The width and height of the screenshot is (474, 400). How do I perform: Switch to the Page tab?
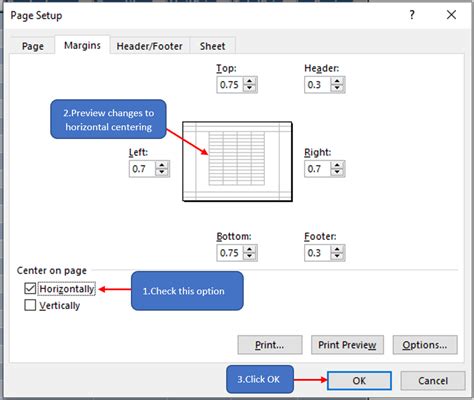(x=33, y=46)
